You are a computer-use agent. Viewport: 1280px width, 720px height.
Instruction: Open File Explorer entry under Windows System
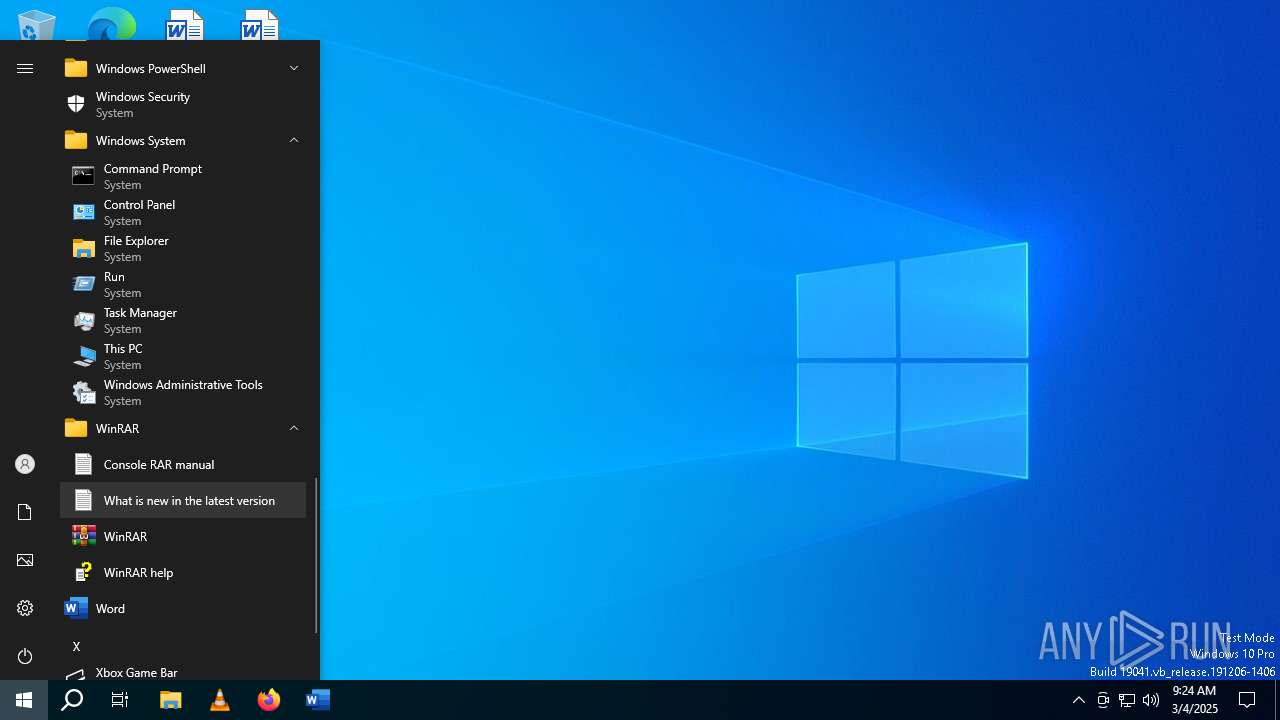[x=183, y=248]
